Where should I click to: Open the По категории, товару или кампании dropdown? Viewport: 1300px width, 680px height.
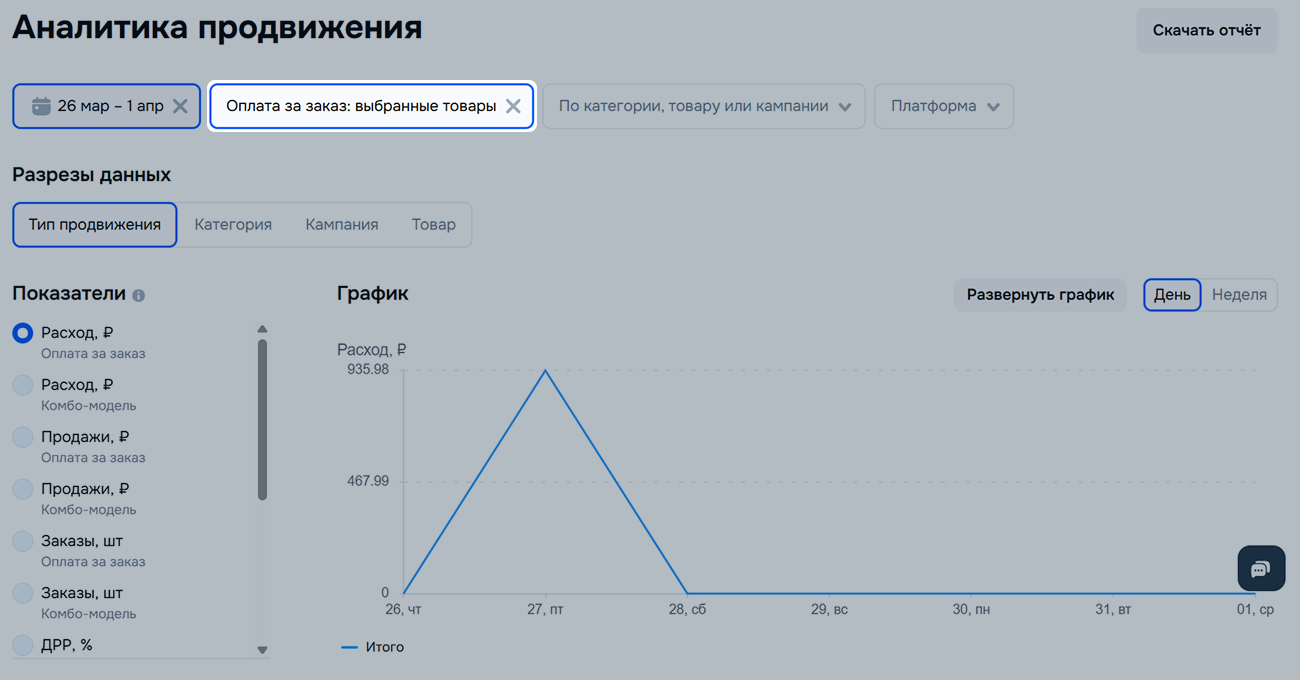tap(703, 106)
